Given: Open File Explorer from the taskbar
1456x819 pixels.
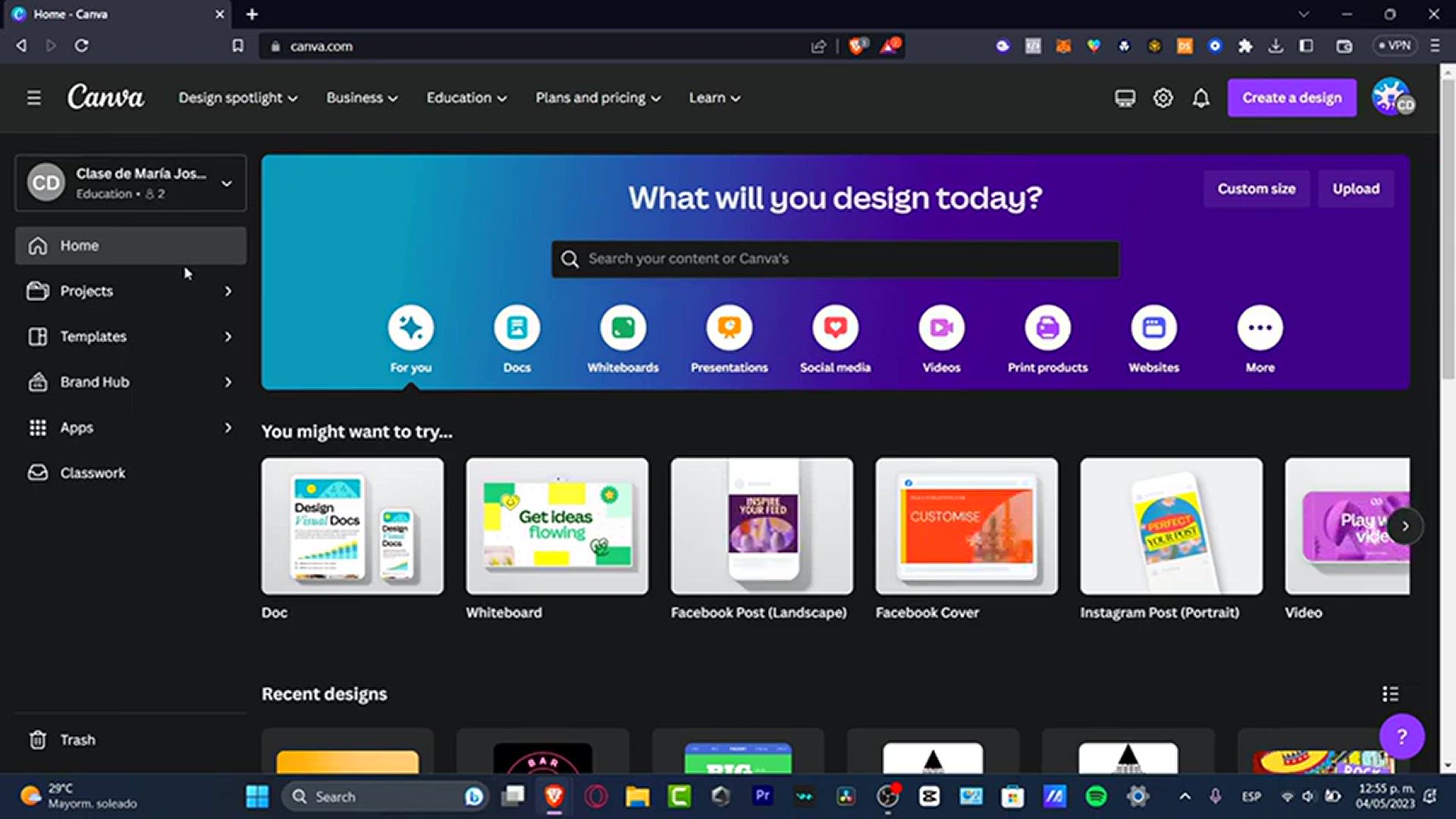Looking at the screenshot, I should pyautogui.click(x=638, y=796).
